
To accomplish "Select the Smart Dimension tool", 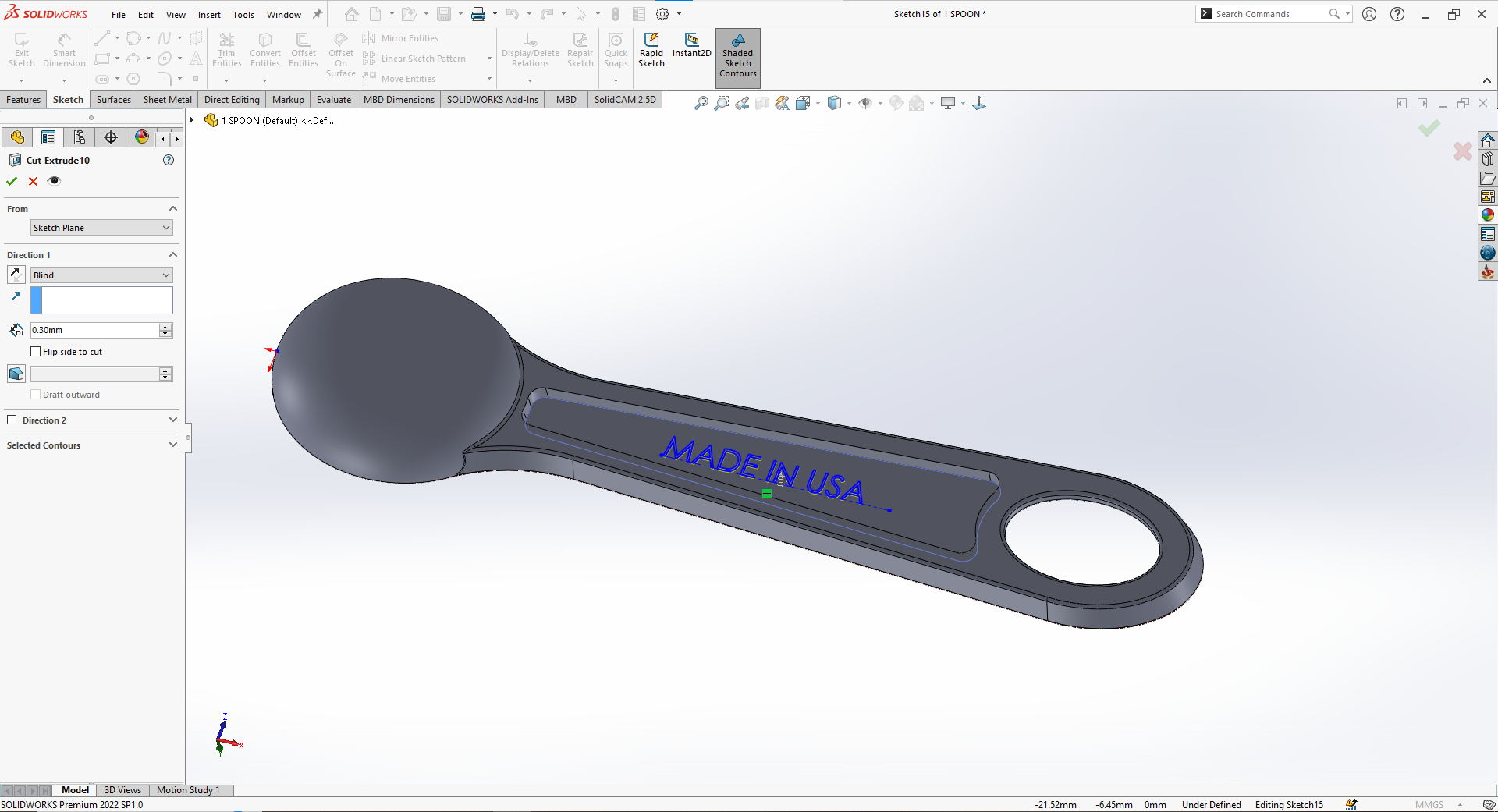I will point(64,50).
